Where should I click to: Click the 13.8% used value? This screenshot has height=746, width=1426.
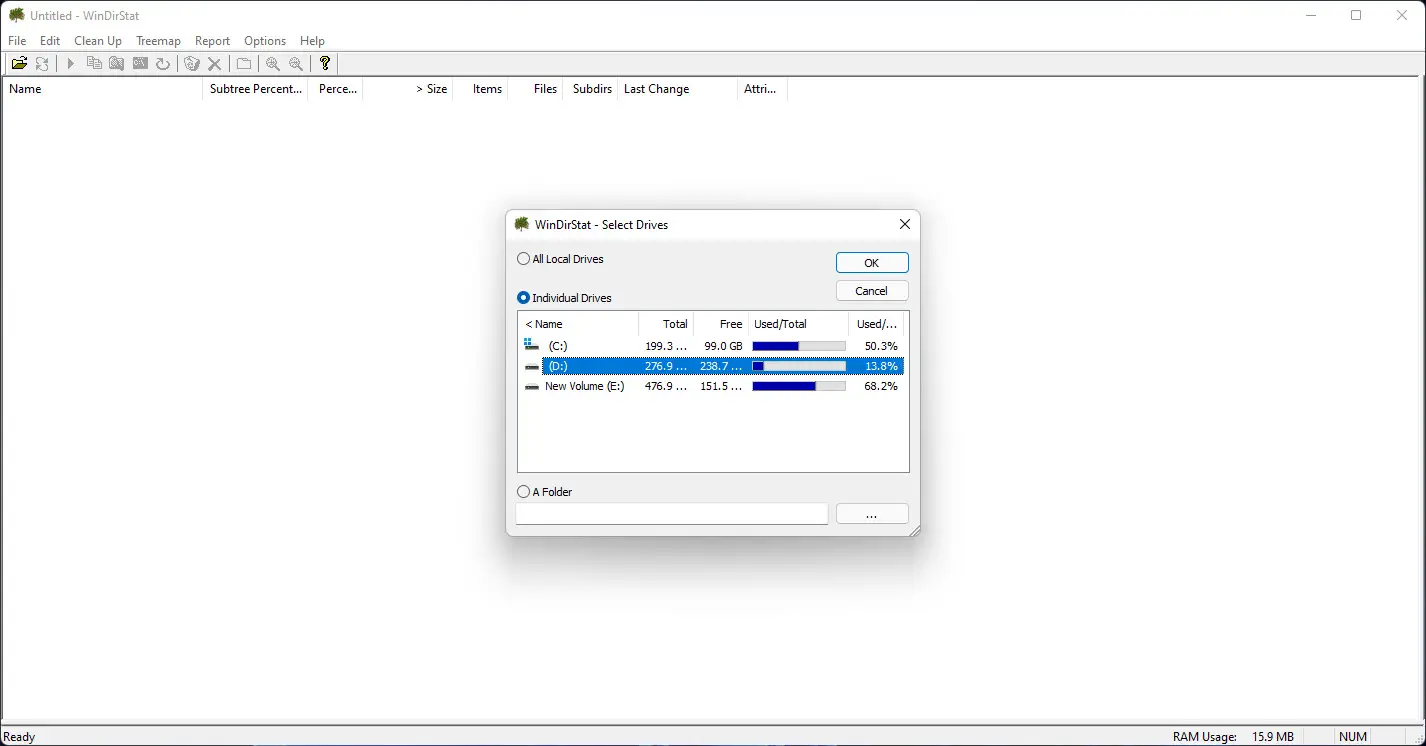click(881, 366)
